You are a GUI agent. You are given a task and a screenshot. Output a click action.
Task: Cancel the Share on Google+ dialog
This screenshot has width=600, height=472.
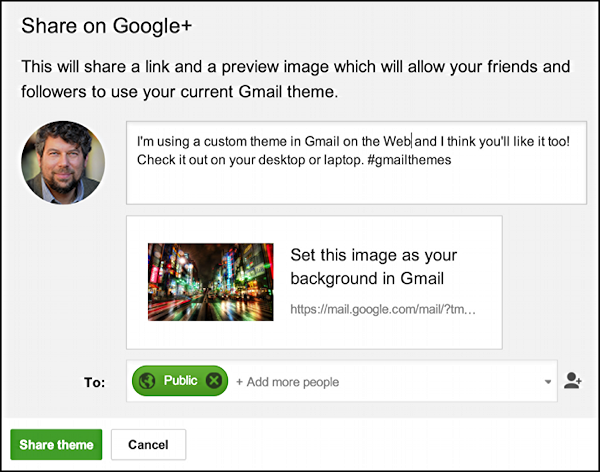[148, 444]
